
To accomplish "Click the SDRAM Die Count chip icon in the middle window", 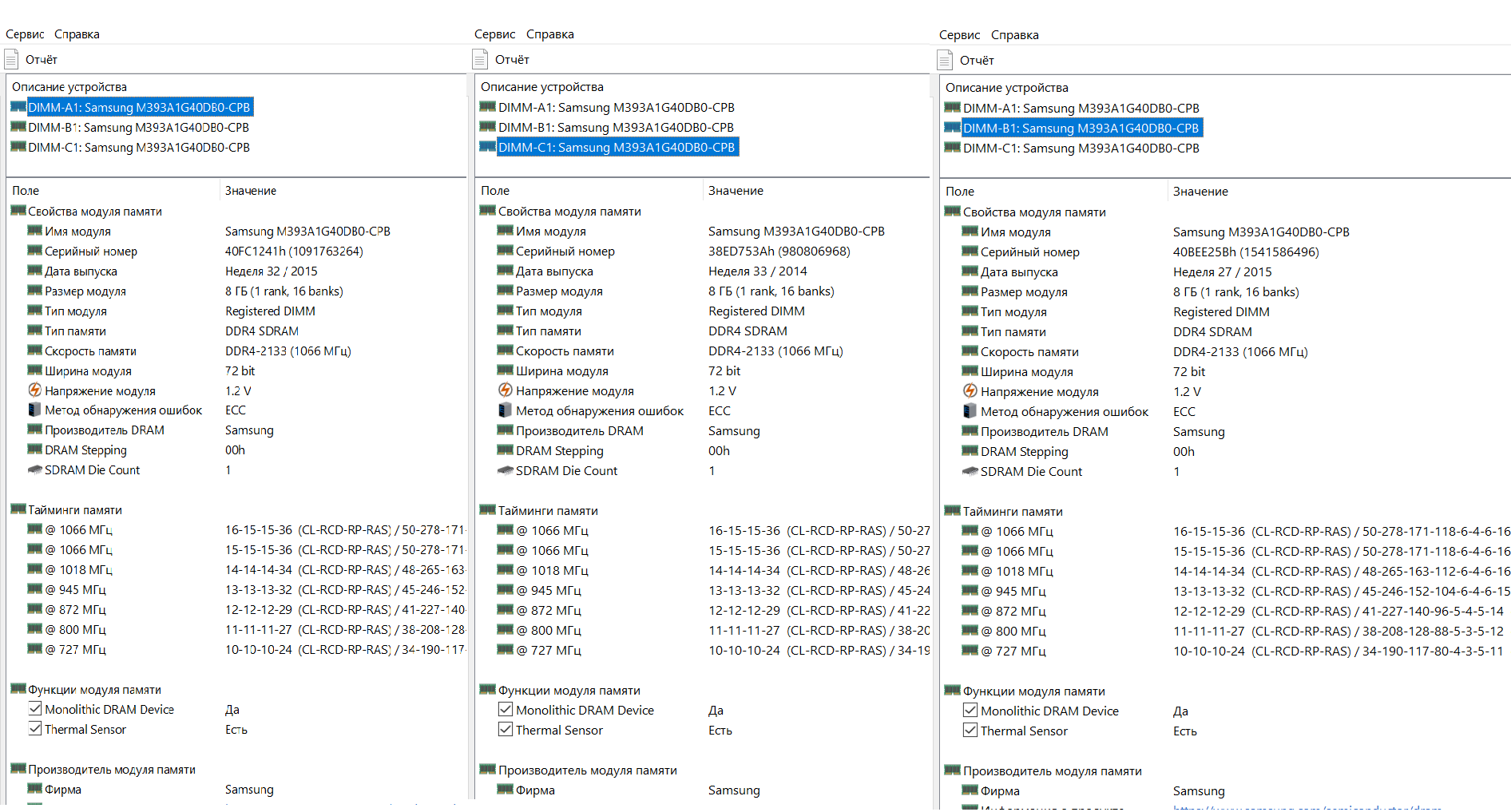I will tap(506, 471).
